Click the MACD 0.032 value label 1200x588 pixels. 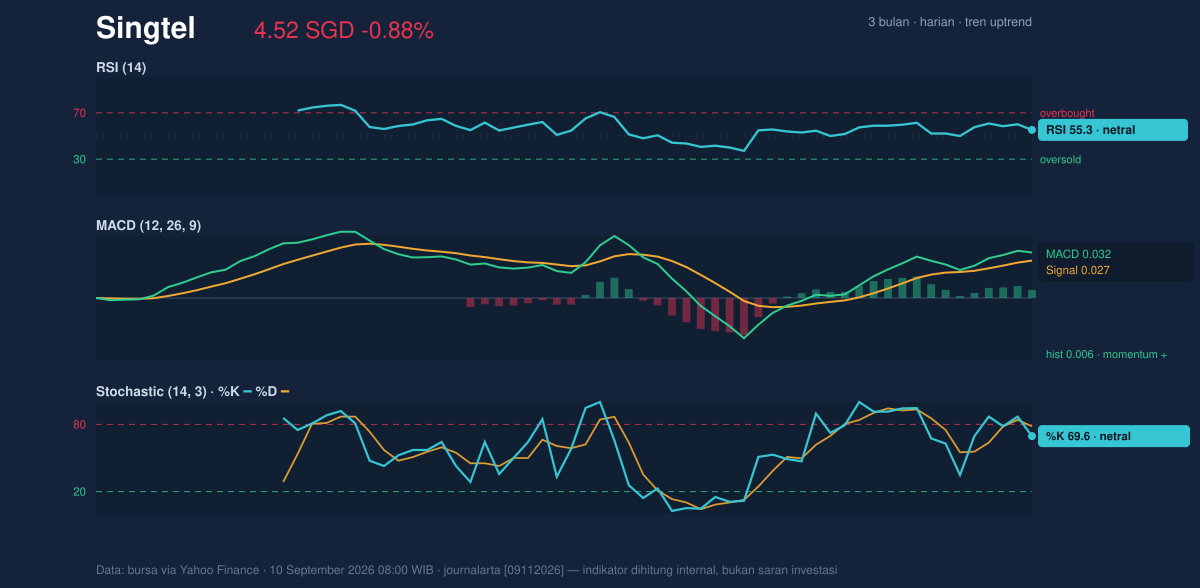pos(1079,254)
